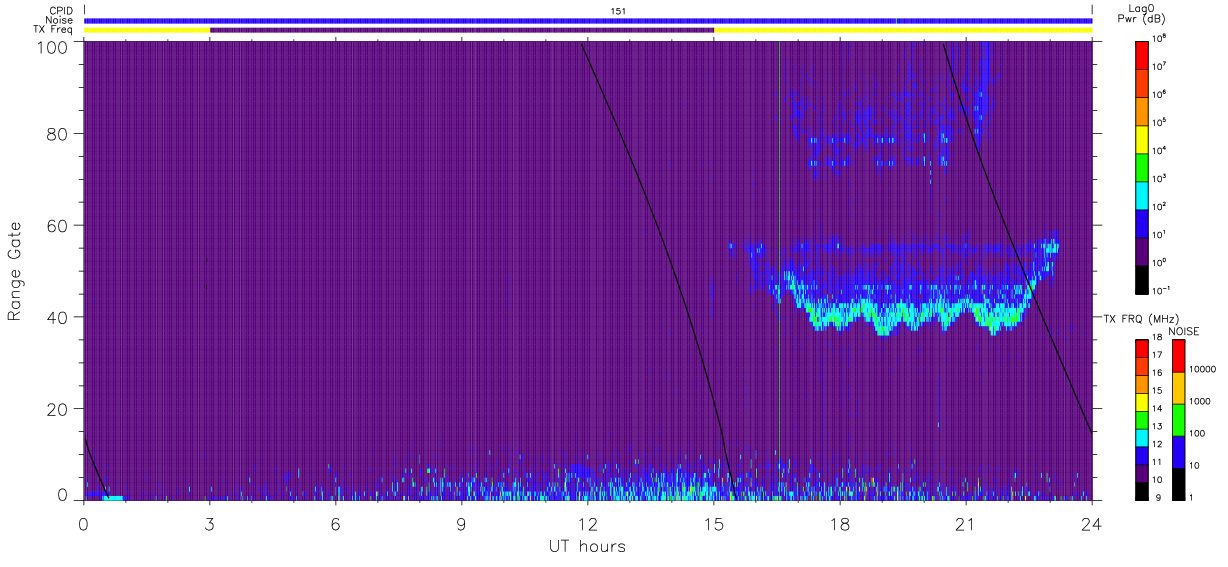Select the green segment of the NOISE colorbar
Image resolution: width=1228 pixels, height=567 pixels.
(1178, 420)
